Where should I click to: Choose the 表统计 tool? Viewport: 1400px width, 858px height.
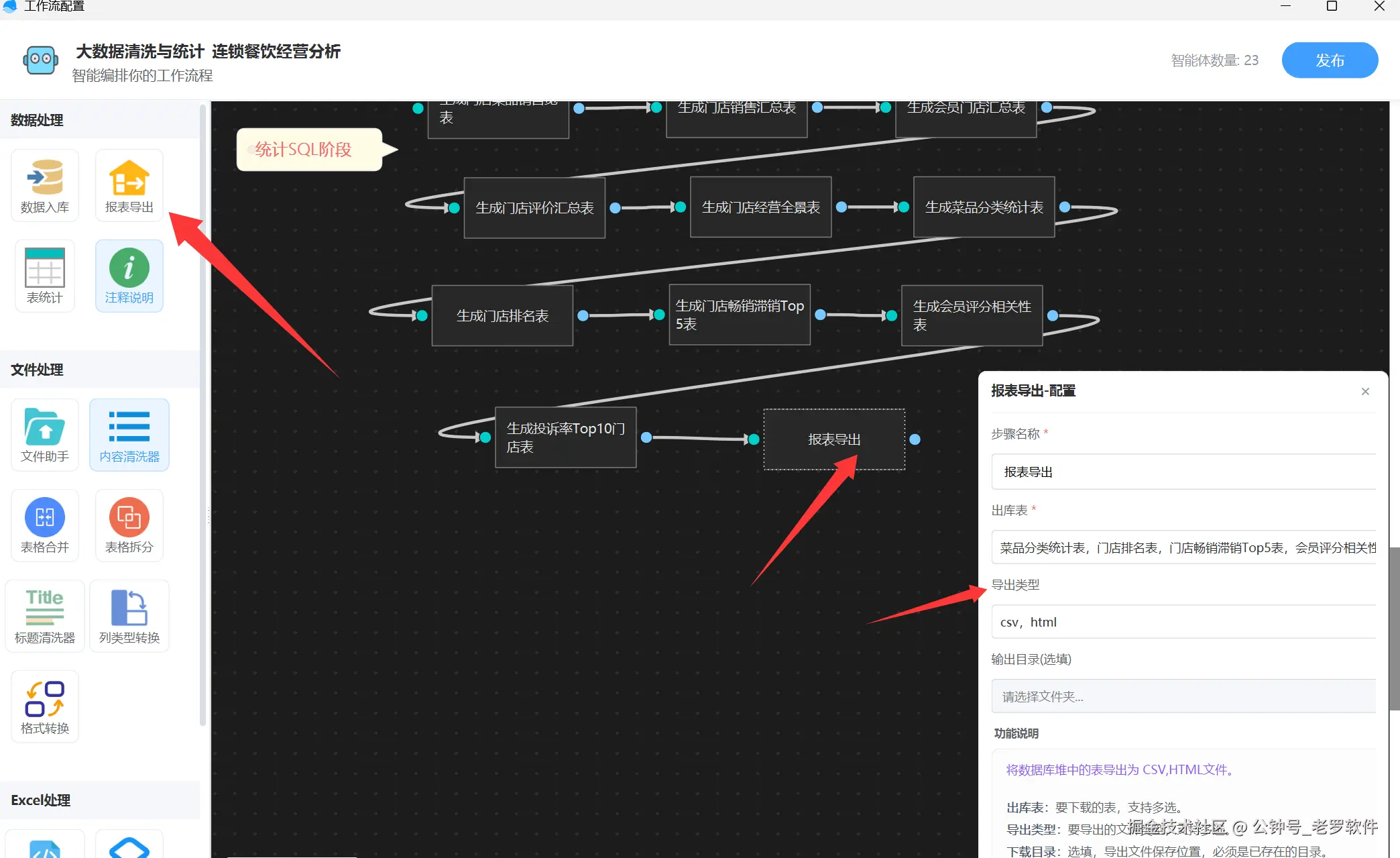[45, 276]
